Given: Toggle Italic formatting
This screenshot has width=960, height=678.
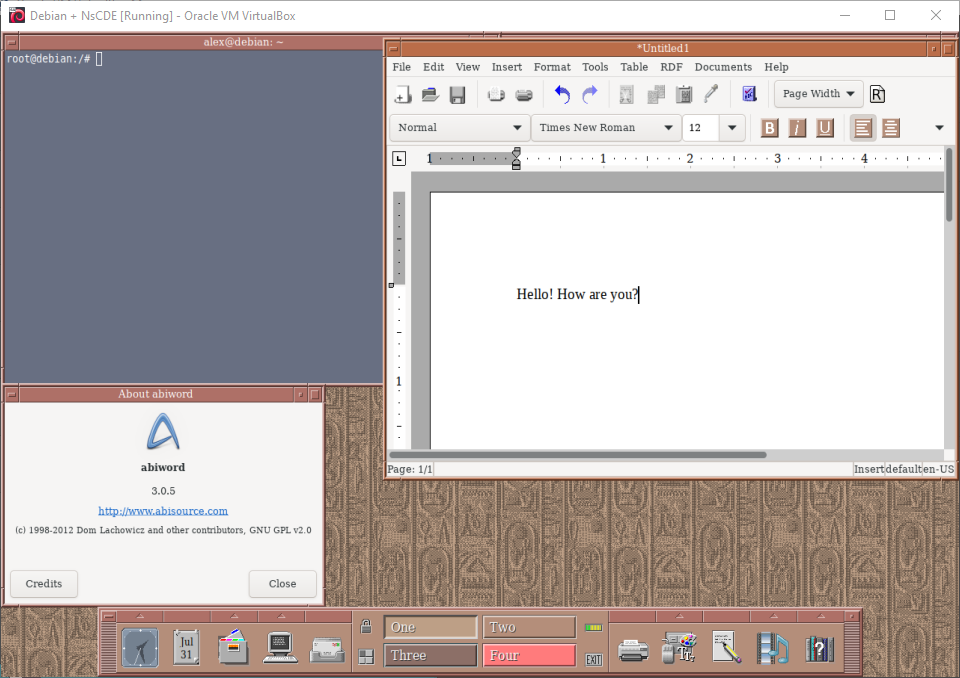Looking at the screenshot, I should (797, 128).
